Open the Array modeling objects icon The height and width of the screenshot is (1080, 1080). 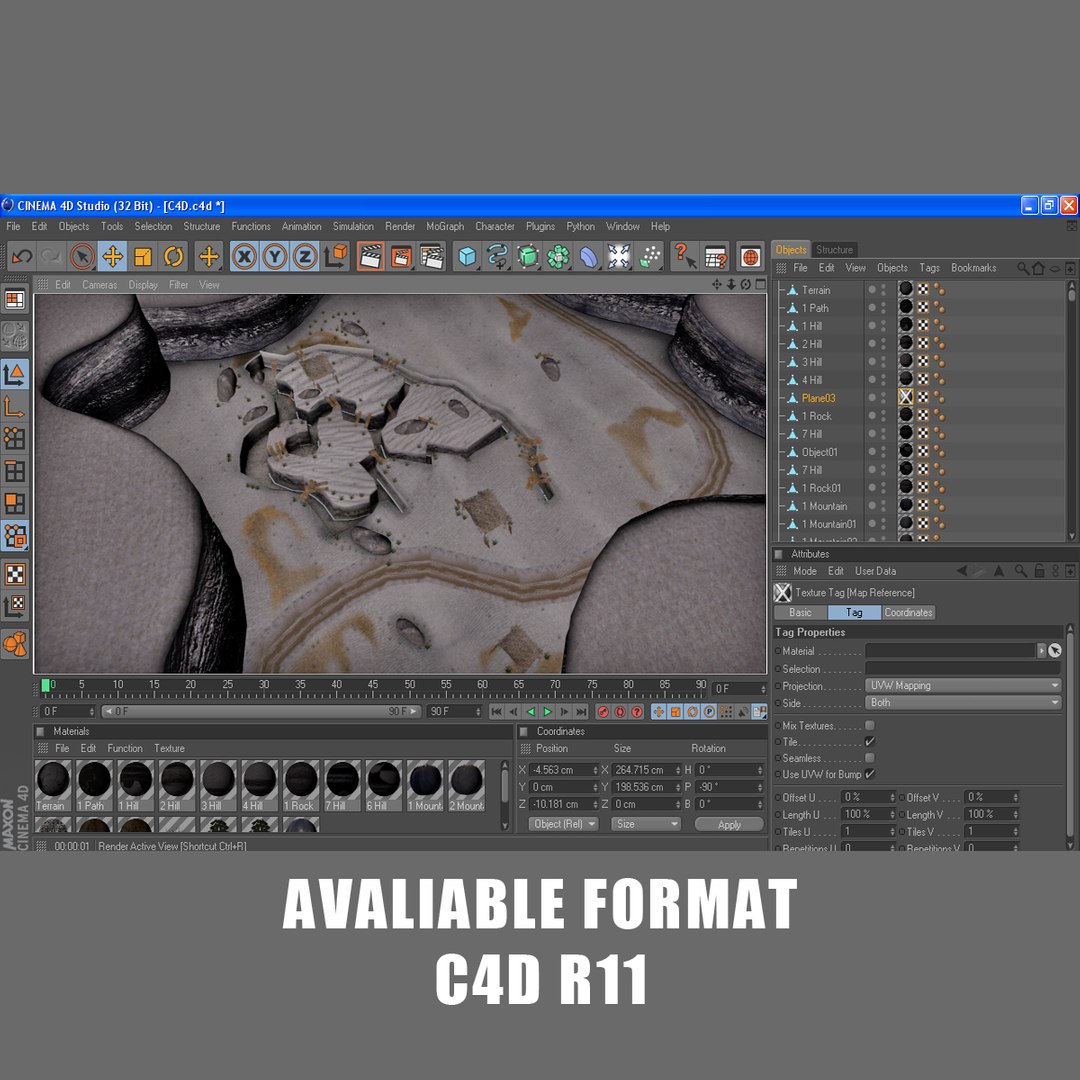tap(558, 257)
